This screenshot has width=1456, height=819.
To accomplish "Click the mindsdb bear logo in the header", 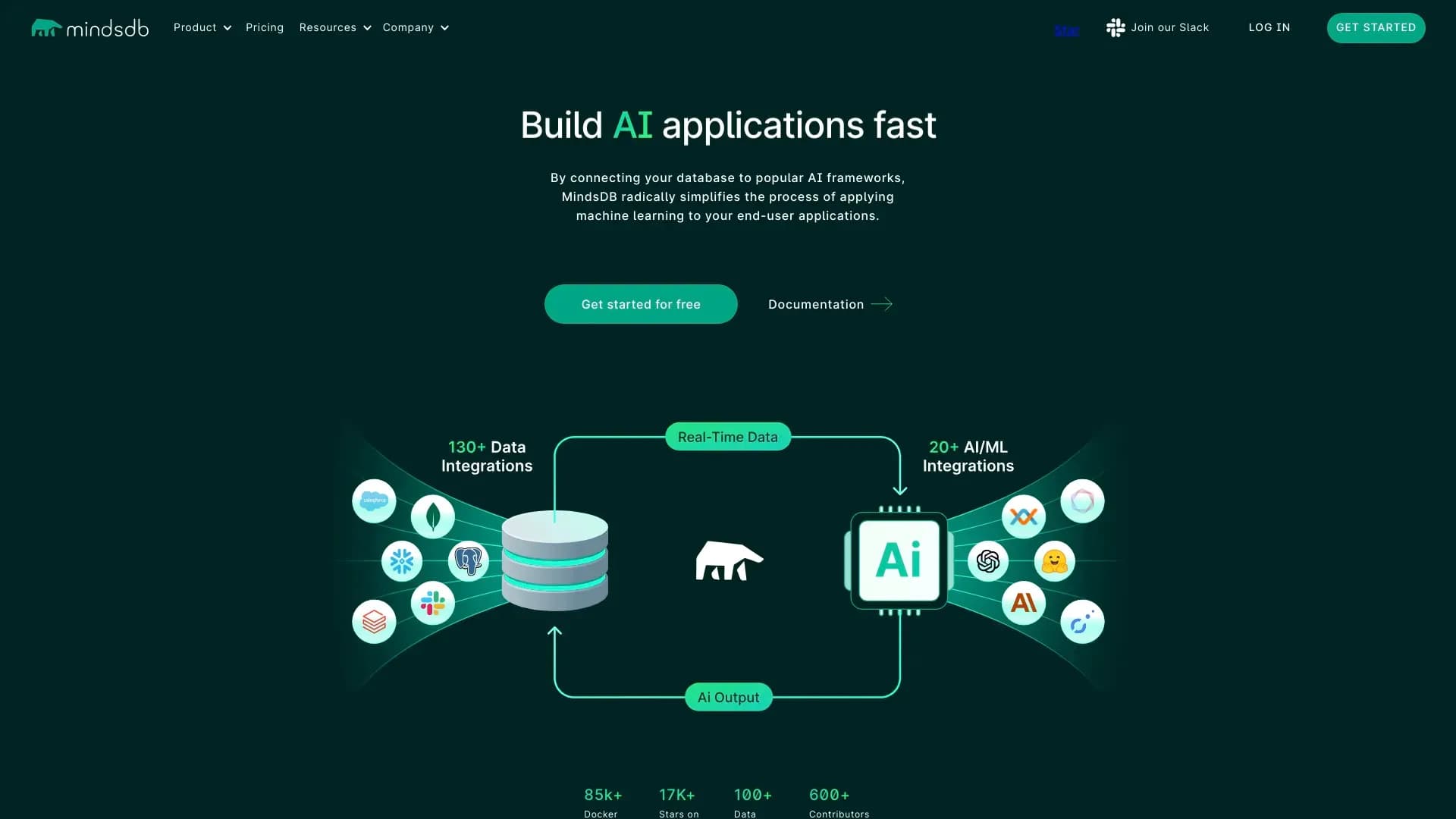I will click(89, 28).
